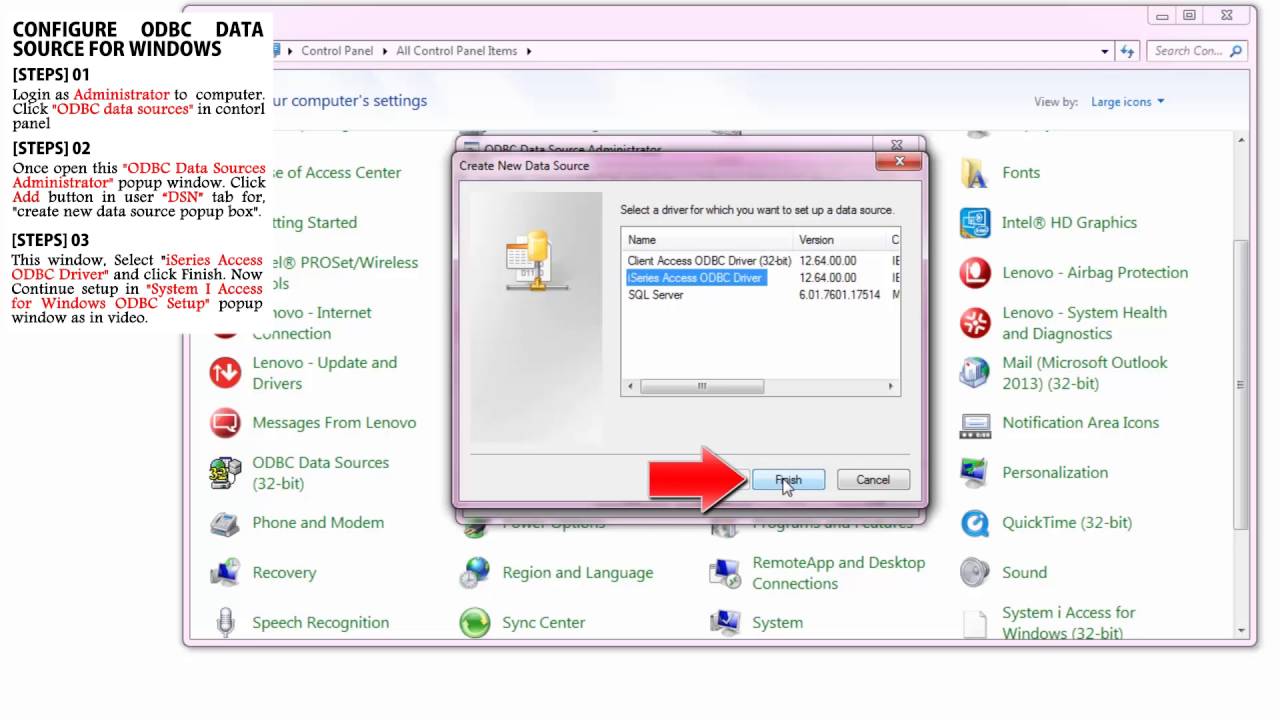Click the Search Control Panel field
This screenshot has width=1280, height=720.
coord(1195,51)
